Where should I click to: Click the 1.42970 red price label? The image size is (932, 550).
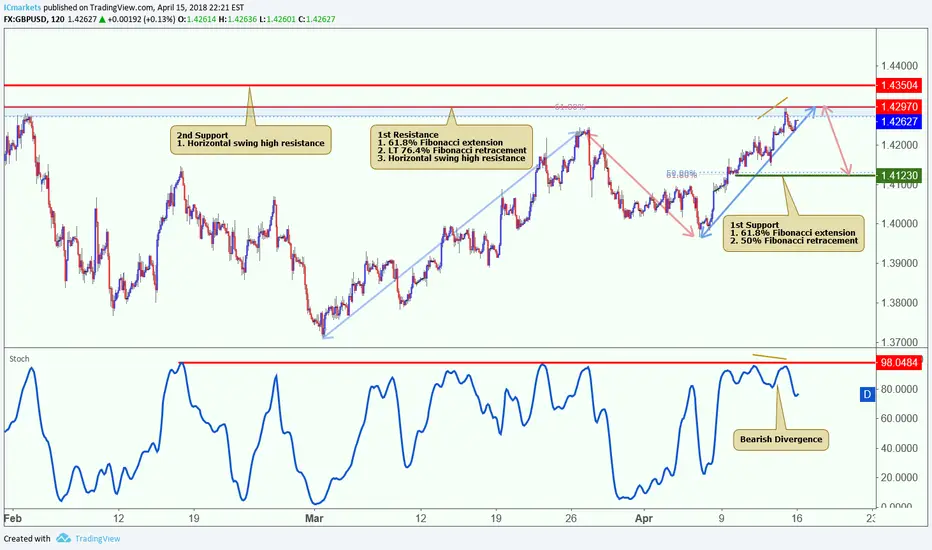[x=899, y=107]
